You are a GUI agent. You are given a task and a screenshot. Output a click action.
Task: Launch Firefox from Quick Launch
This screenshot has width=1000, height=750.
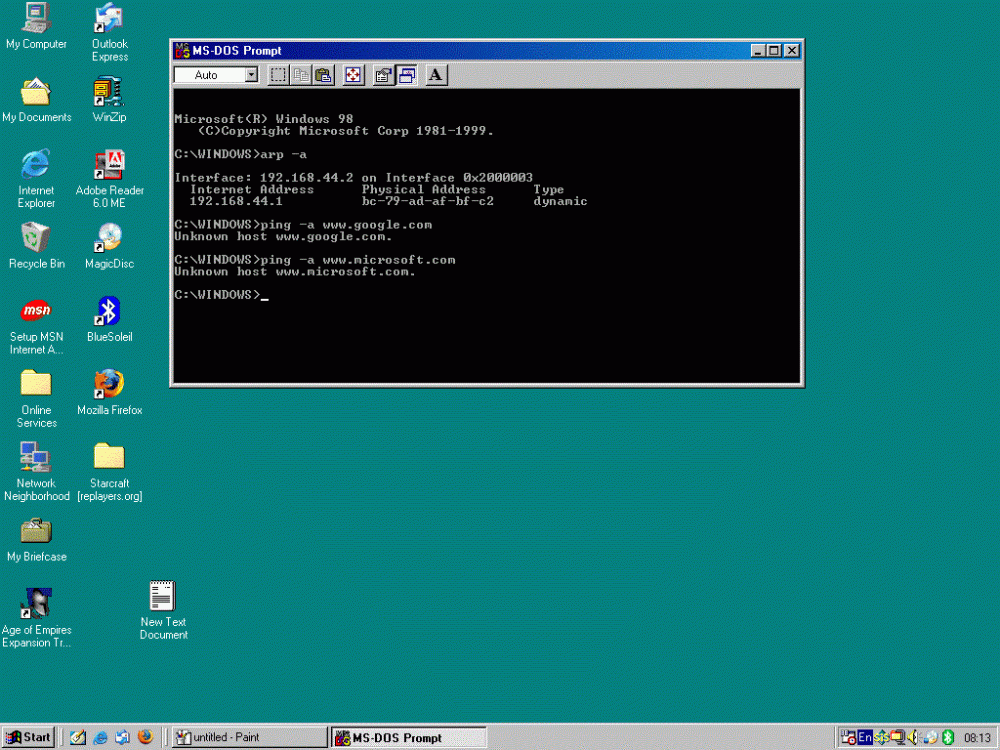[x=145, y=737]
